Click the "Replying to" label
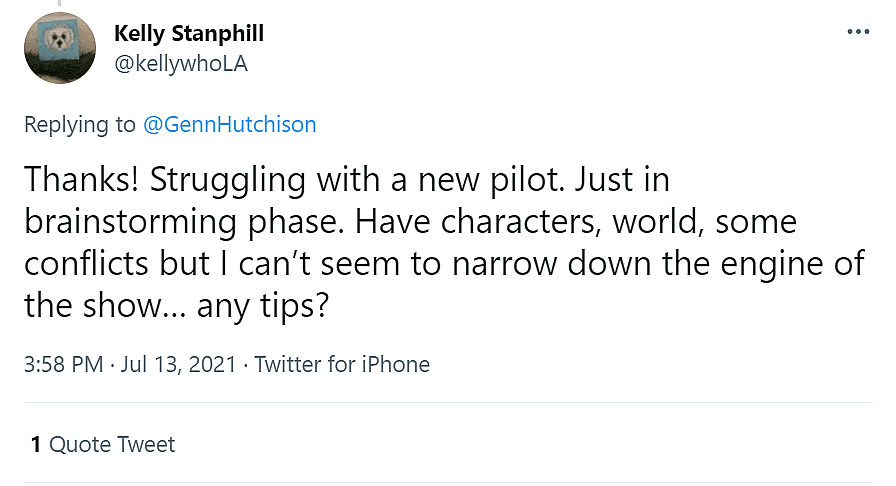The width and height of the screenshot is (896, 486). (x=79, y=124)
